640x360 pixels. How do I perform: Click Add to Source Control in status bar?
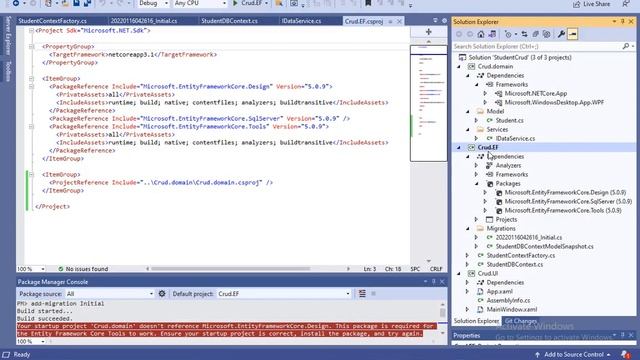(572, 354)
